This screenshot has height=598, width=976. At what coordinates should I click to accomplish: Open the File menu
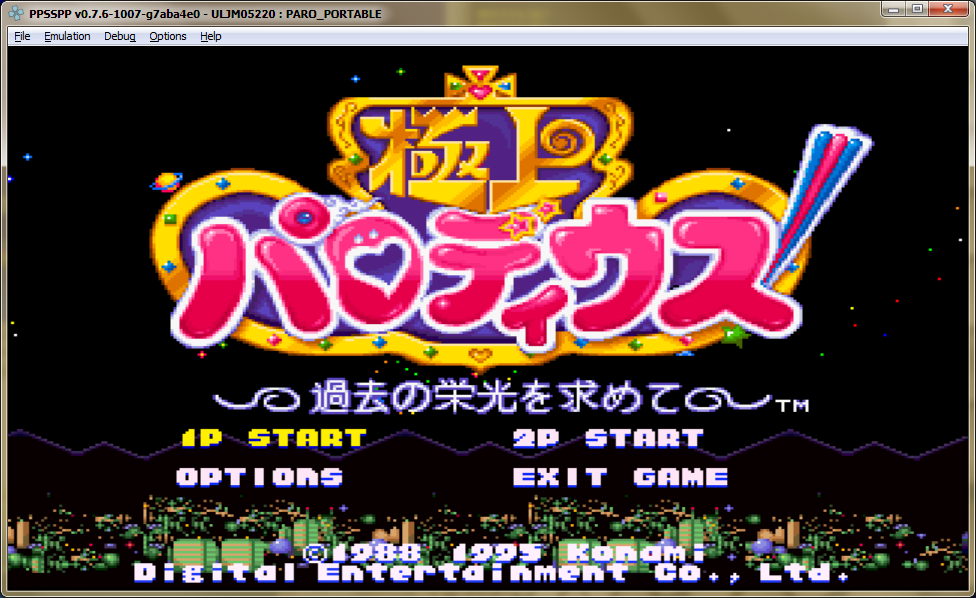point(22,36)
